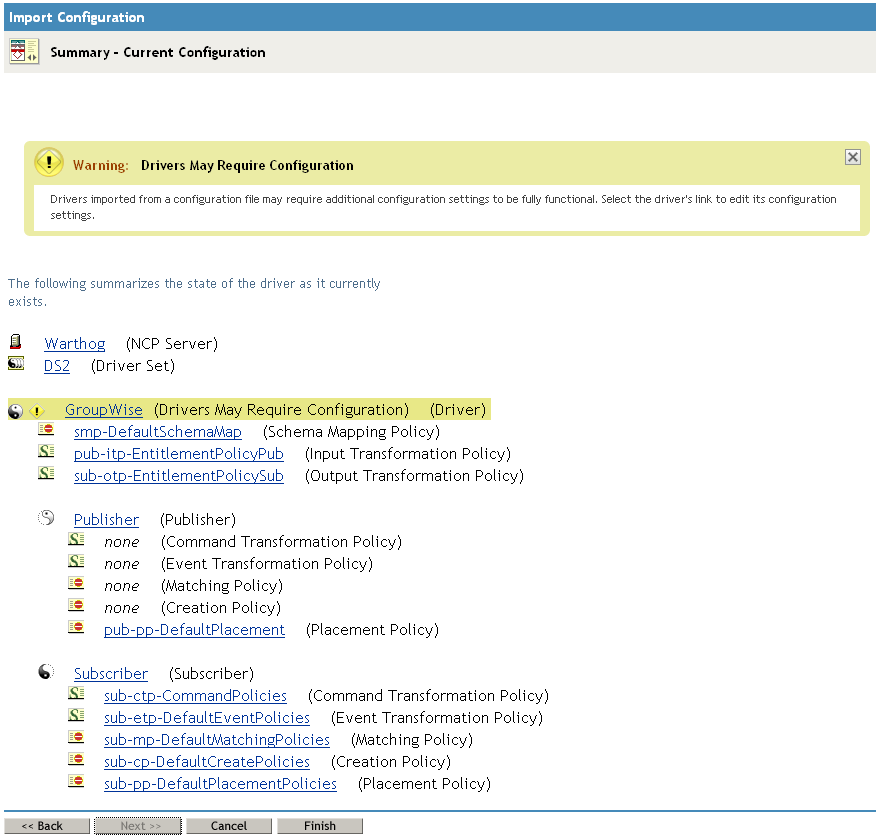Click "none" beside Publisher Creation Policy
The width and height of the screenshot is (876, 840).
click(122, 608)
